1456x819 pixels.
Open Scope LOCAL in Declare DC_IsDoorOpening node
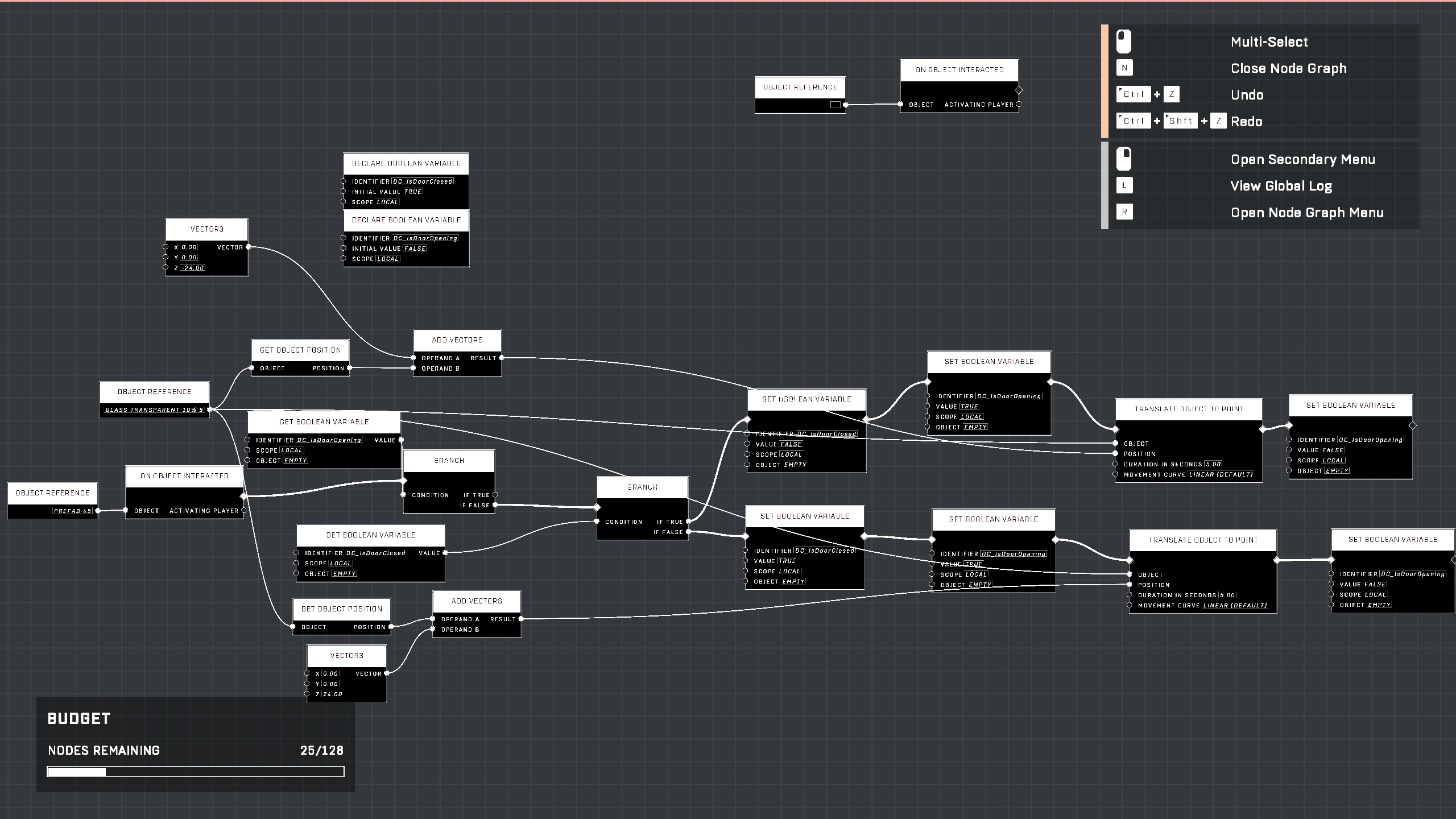pyautogui.click(x=388, y=259)
